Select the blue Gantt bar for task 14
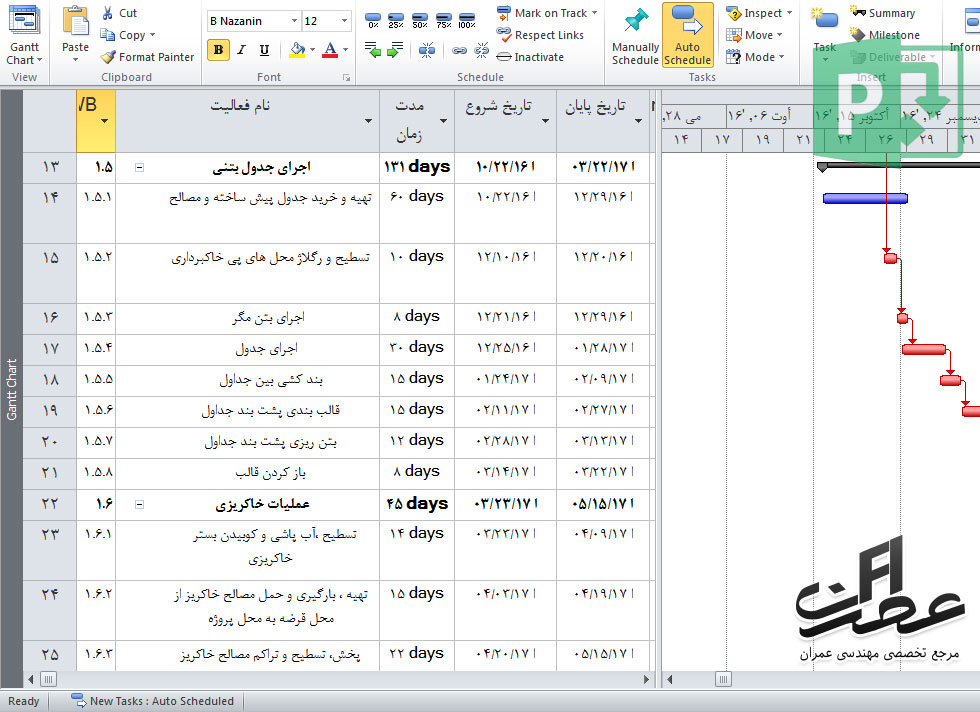The height and width of the screenshot is (712, 980). click(865, 199)
